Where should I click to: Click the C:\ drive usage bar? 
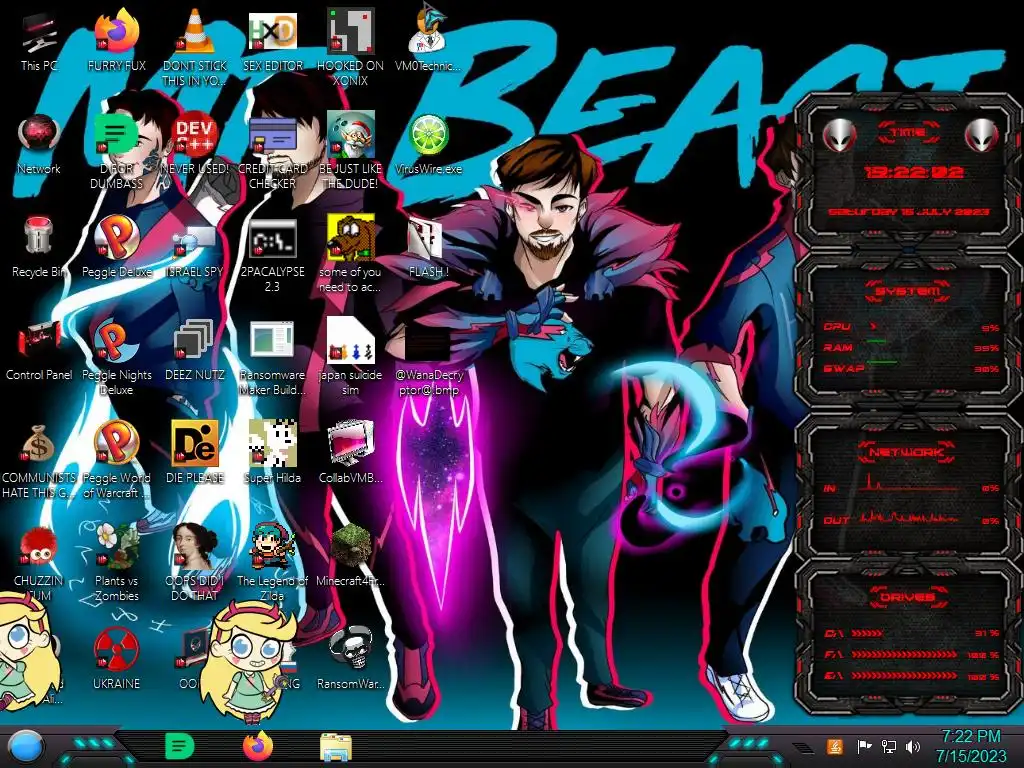click(x=867, y=633)
